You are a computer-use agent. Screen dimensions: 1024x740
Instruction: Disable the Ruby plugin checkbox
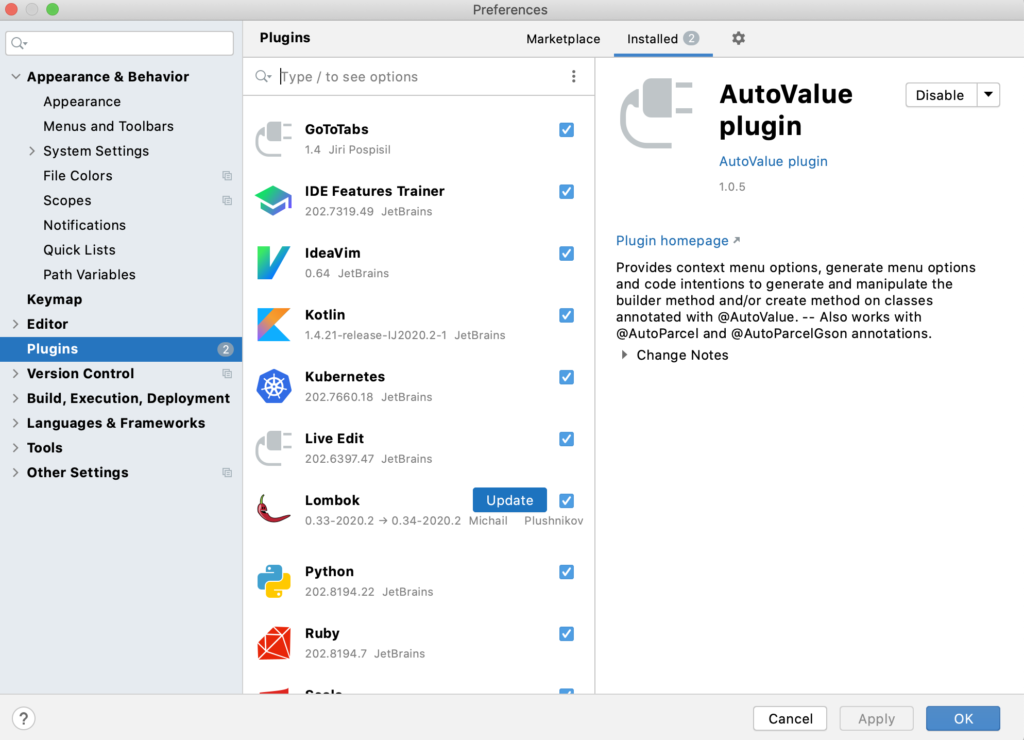[x=566, y=634]
